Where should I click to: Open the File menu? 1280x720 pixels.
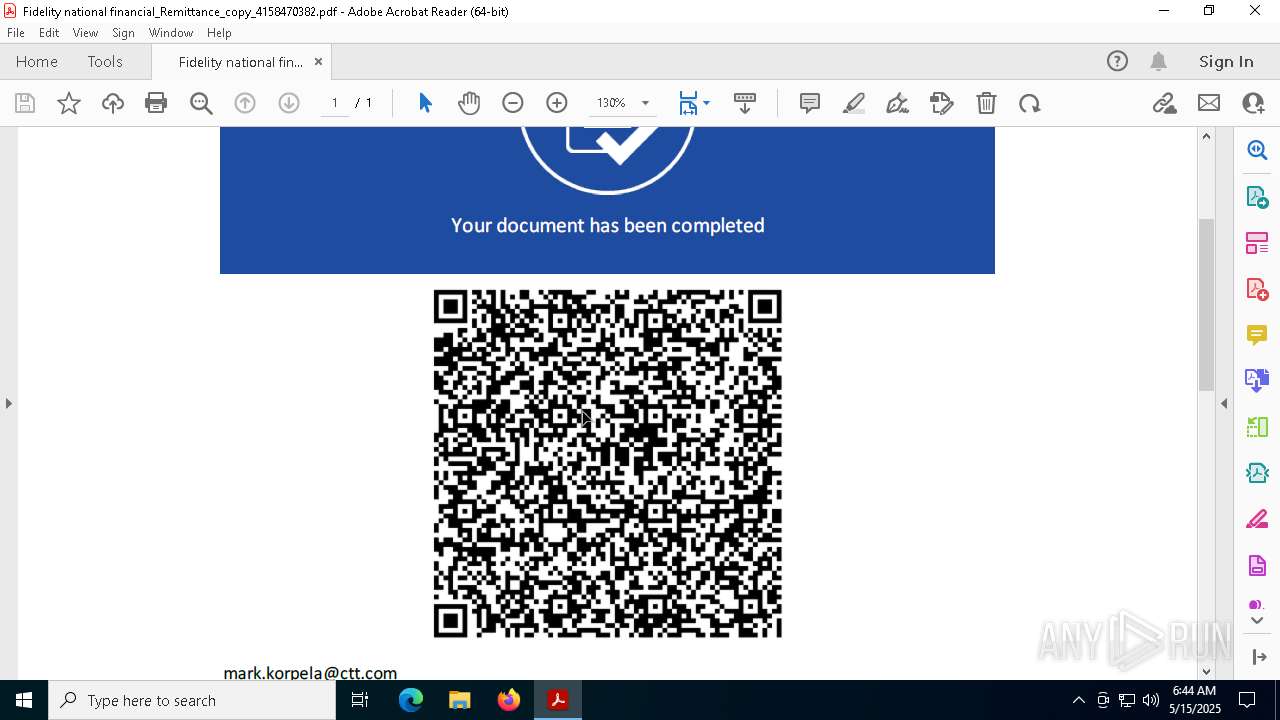tap(16, 33)
